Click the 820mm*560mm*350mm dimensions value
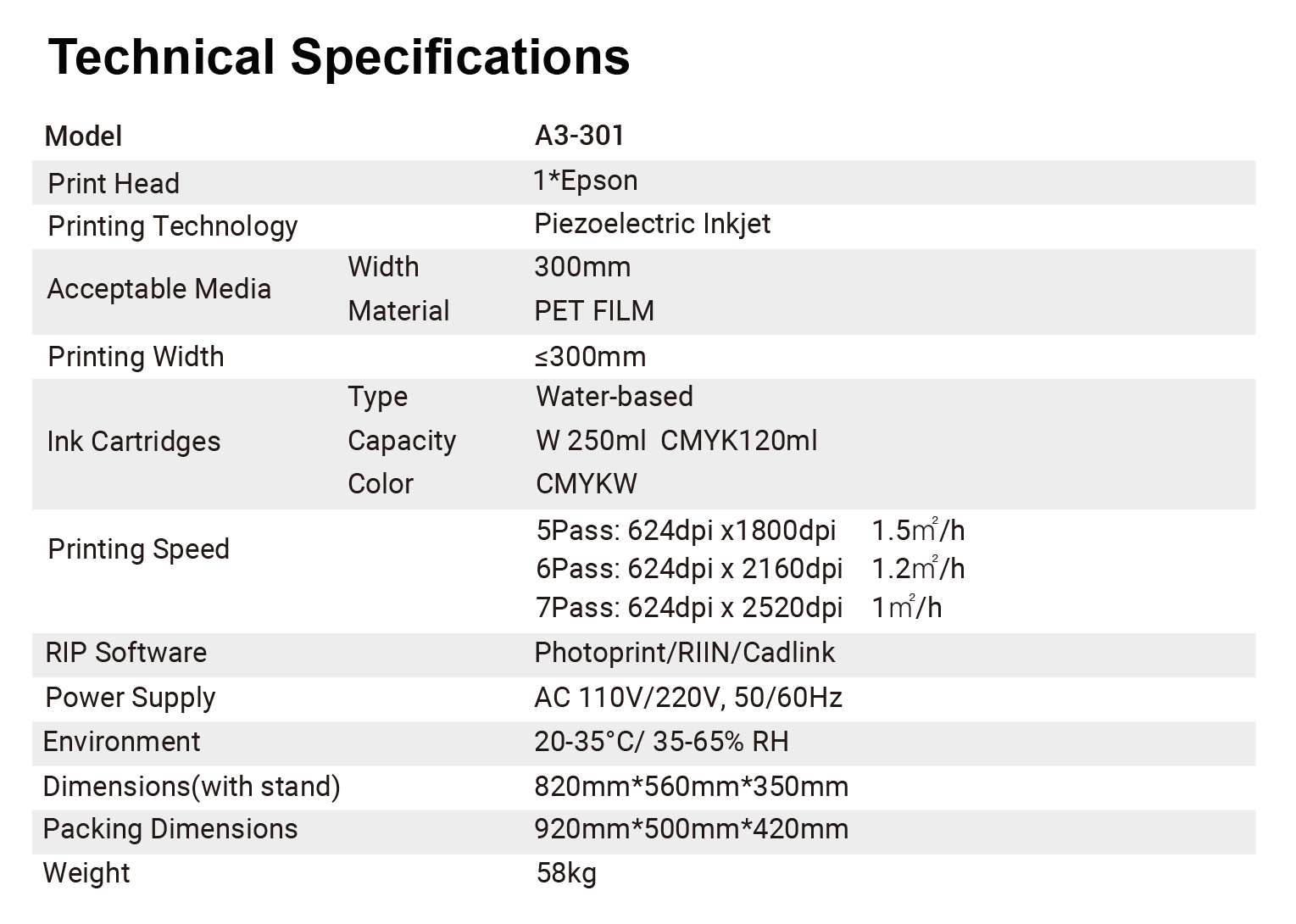 (691, 787)
